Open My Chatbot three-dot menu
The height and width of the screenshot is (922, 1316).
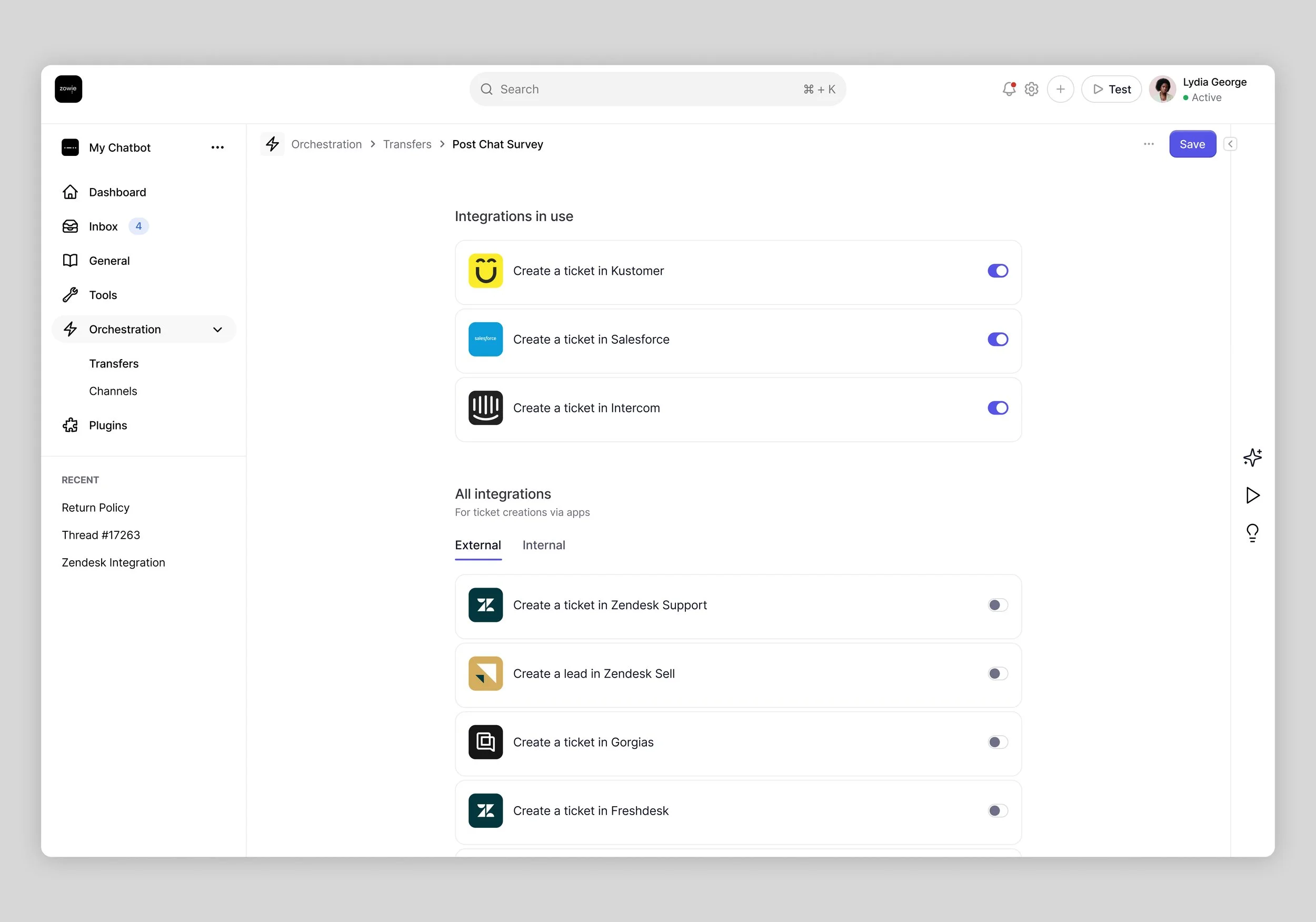217,147
